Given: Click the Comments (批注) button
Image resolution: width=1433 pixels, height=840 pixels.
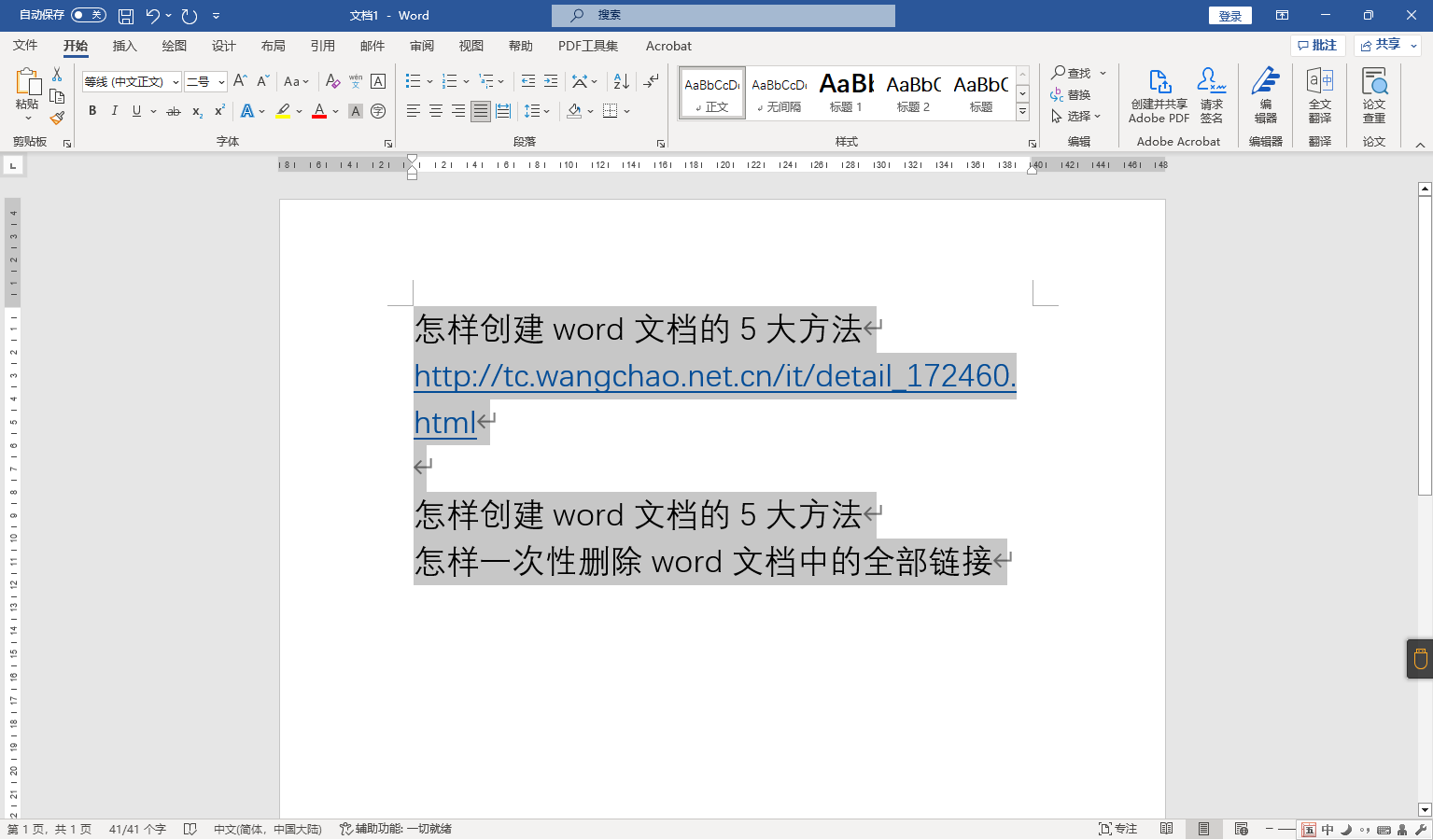Looking at the screenshot, I should 1317,45.
